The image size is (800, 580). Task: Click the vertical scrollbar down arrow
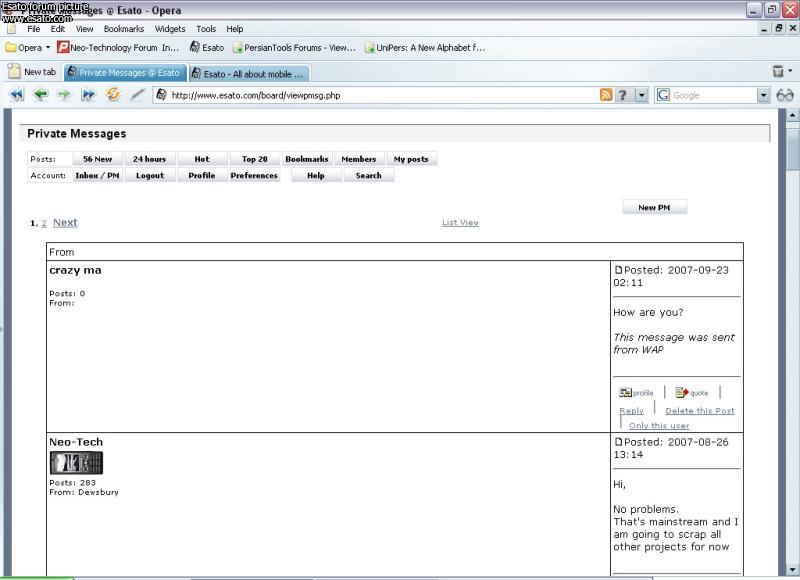coord(792,569)
